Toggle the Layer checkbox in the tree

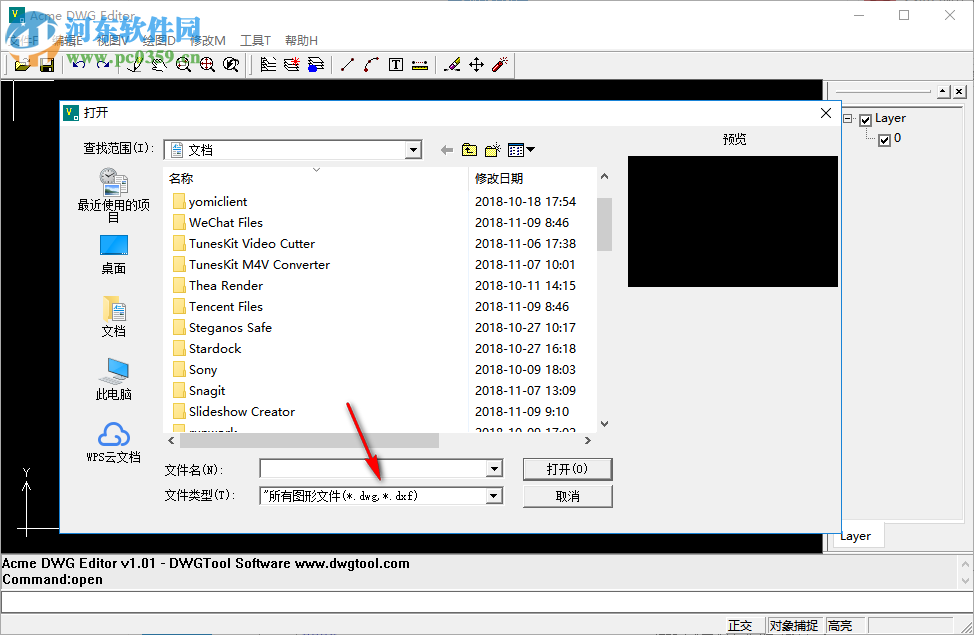tap(866, 118)
